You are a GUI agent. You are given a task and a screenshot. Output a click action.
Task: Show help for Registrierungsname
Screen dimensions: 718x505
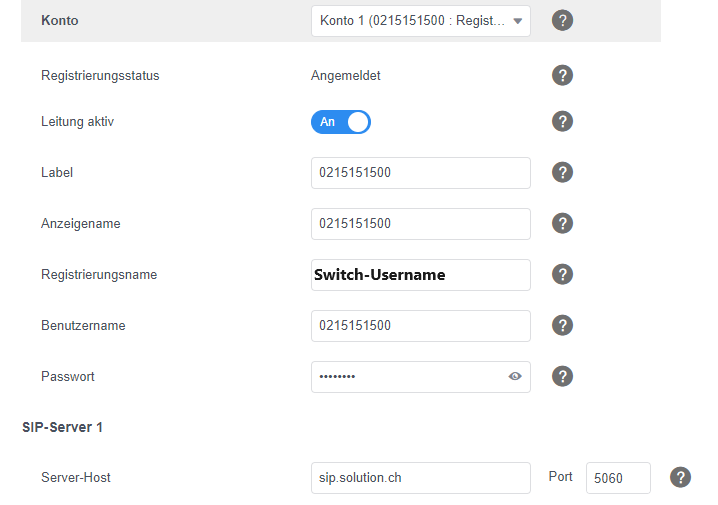[x=562, y=274]
